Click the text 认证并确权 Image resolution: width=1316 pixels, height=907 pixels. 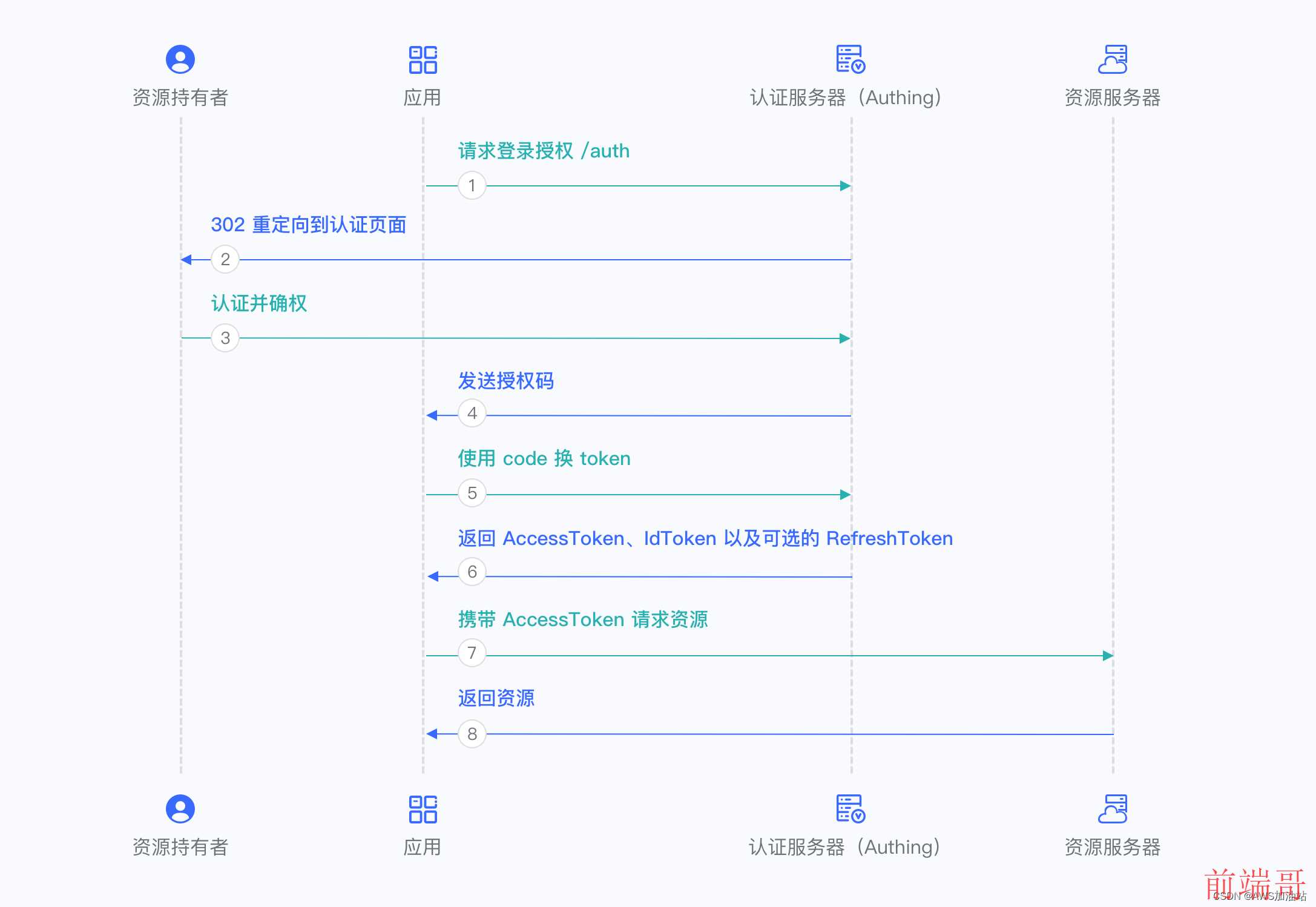(259, 303)
